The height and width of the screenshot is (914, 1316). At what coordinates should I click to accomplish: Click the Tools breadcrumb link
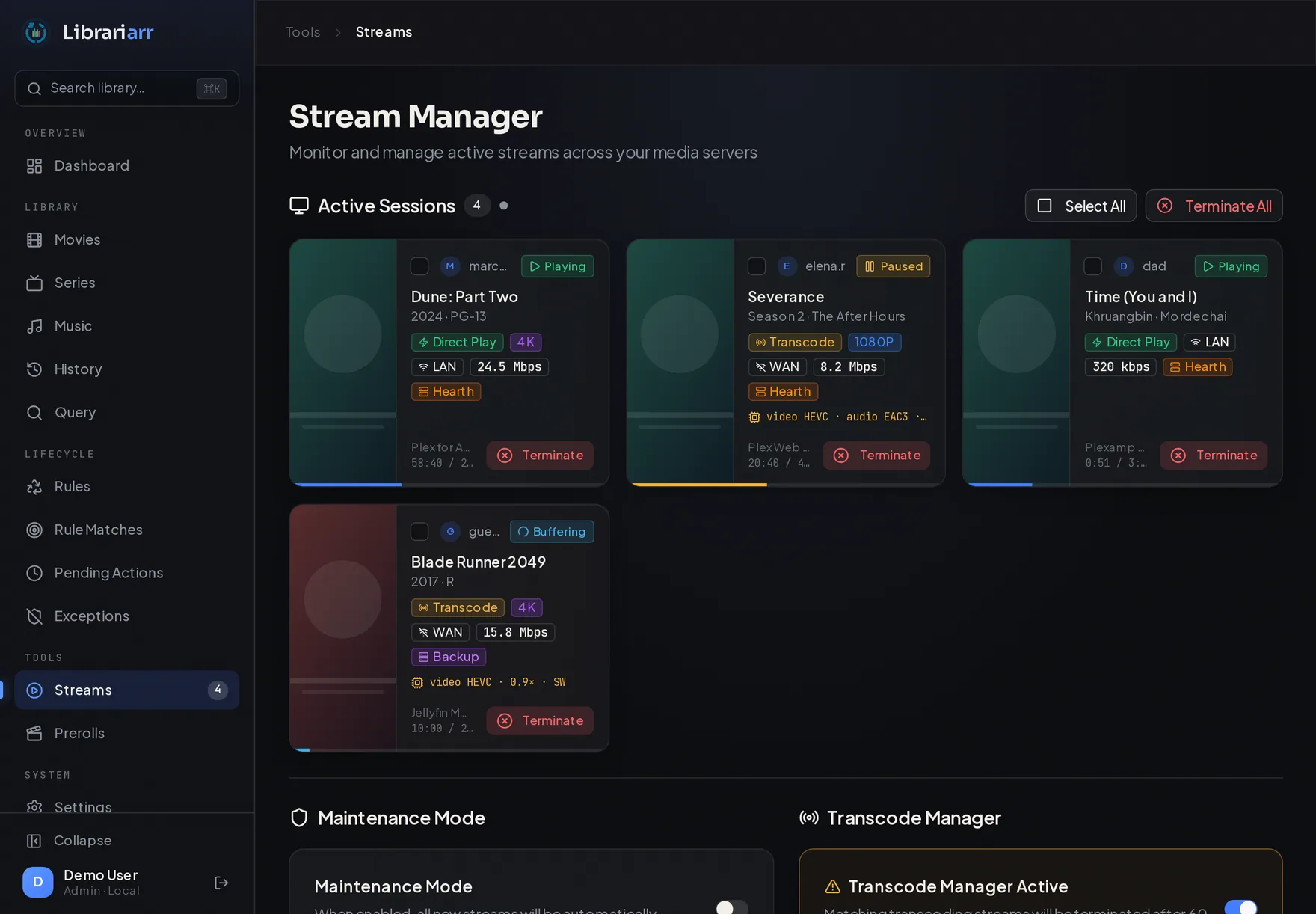click(303, 32)
